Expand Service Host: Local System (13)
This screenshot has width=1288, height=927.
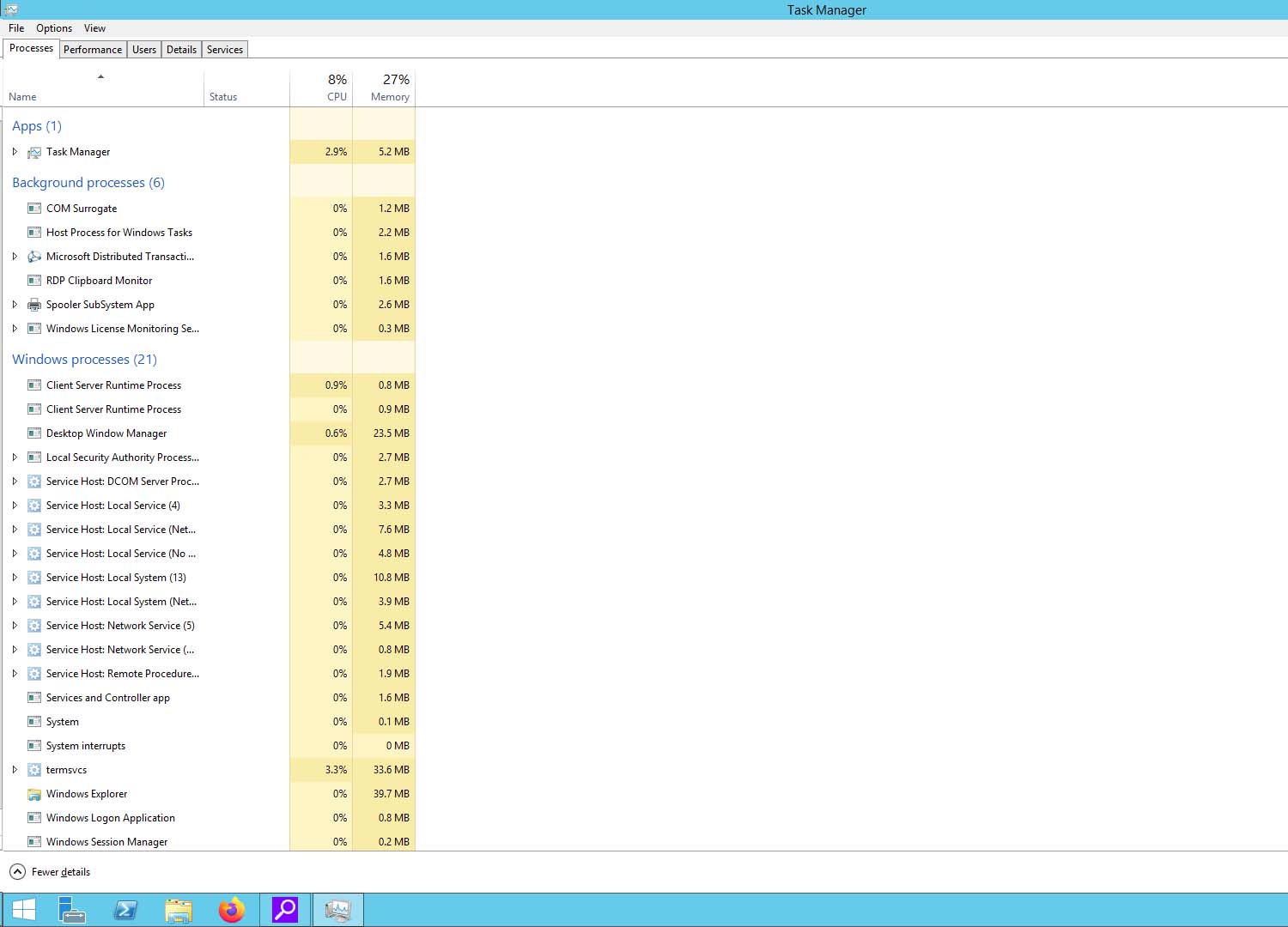click(x=15, y=578)
